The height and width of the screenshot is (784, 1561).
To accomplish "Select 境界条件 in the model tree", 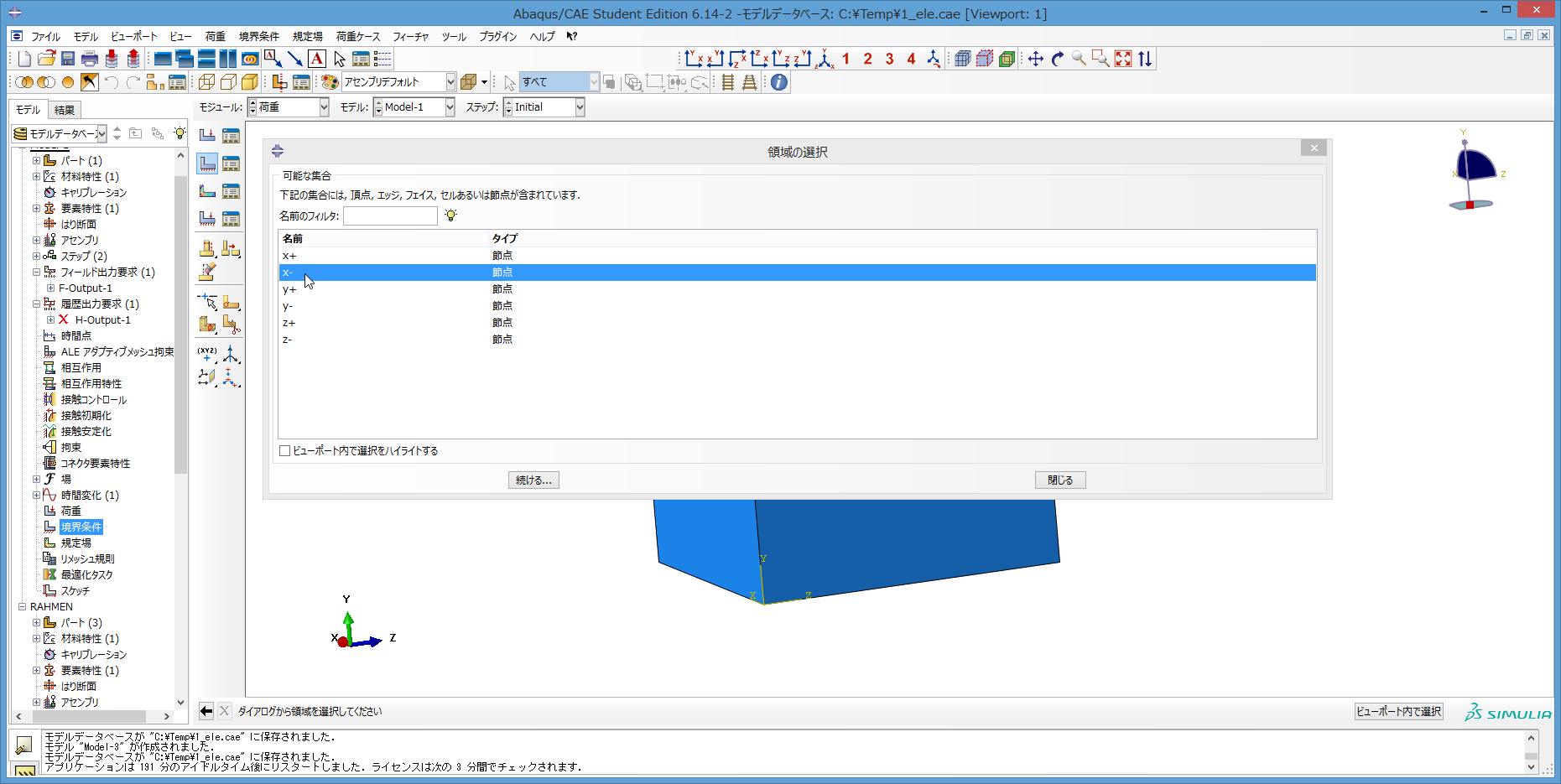I will (81, 527).
